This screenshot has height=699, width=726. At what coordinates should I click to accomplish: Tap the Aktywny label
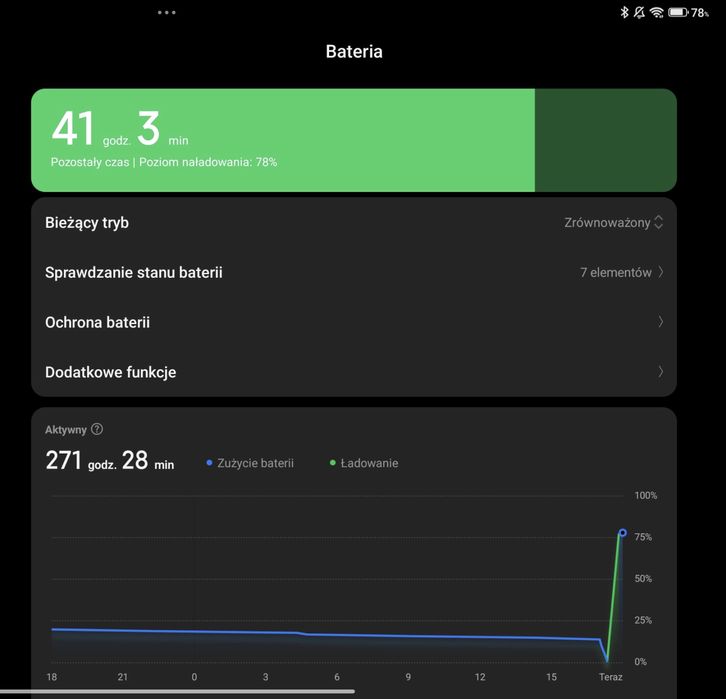66,430
